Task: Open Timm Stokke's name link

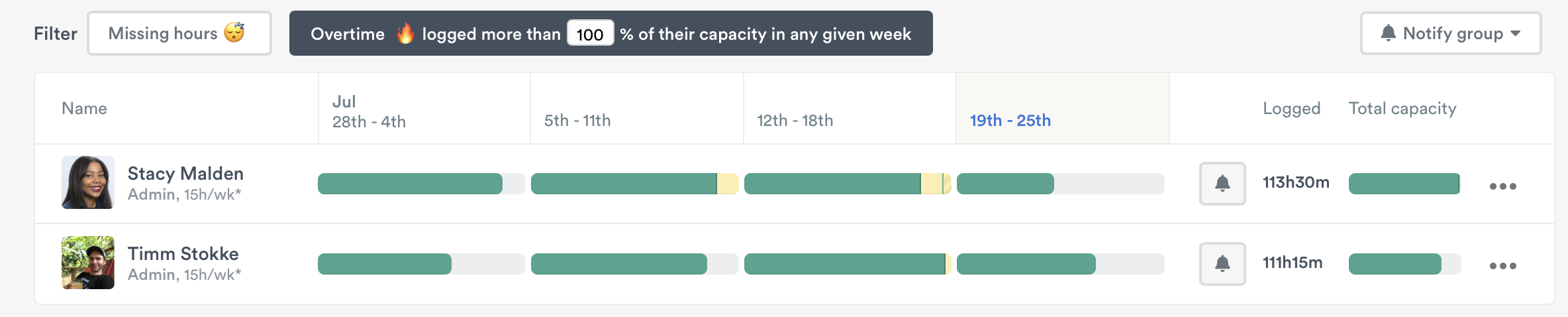Action: (183, 254)
